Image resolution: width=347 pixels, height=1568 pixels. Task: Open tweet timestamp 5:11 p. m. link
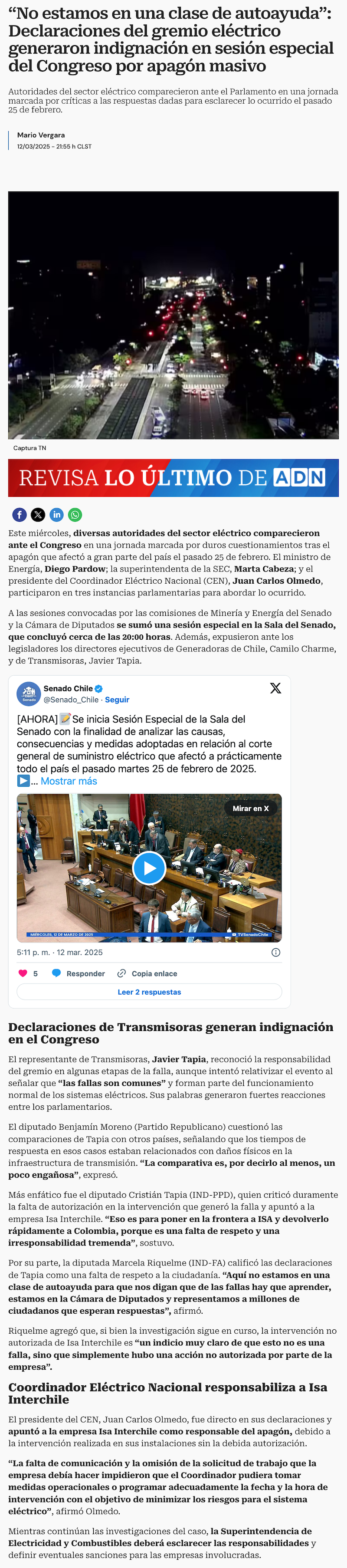pyautogui.click(x=60, y=953)
